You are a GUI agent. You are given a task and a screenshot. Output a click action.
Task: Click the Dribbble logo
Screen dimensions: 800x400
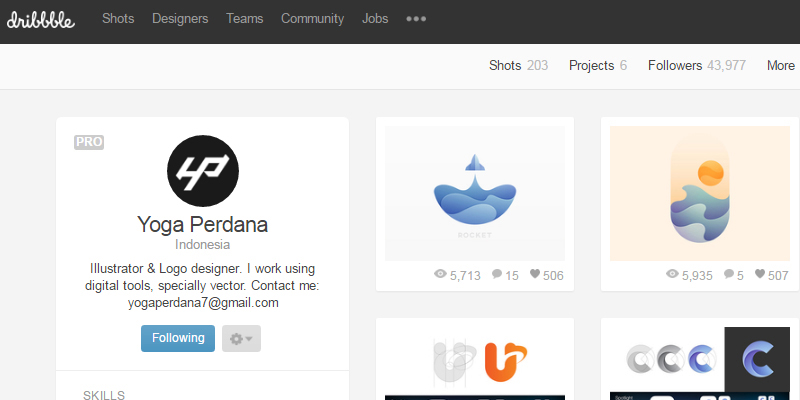[x=41, y=20]
